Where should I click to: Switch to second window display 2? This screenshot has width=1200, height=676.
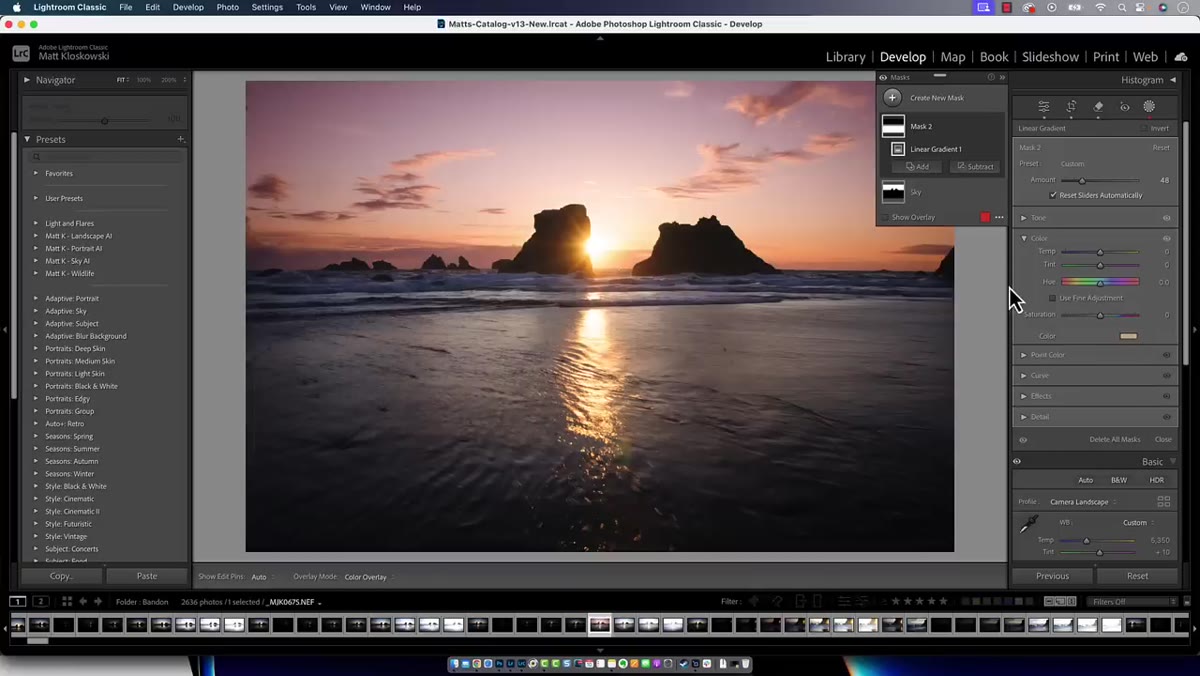[x=41, y=601]
